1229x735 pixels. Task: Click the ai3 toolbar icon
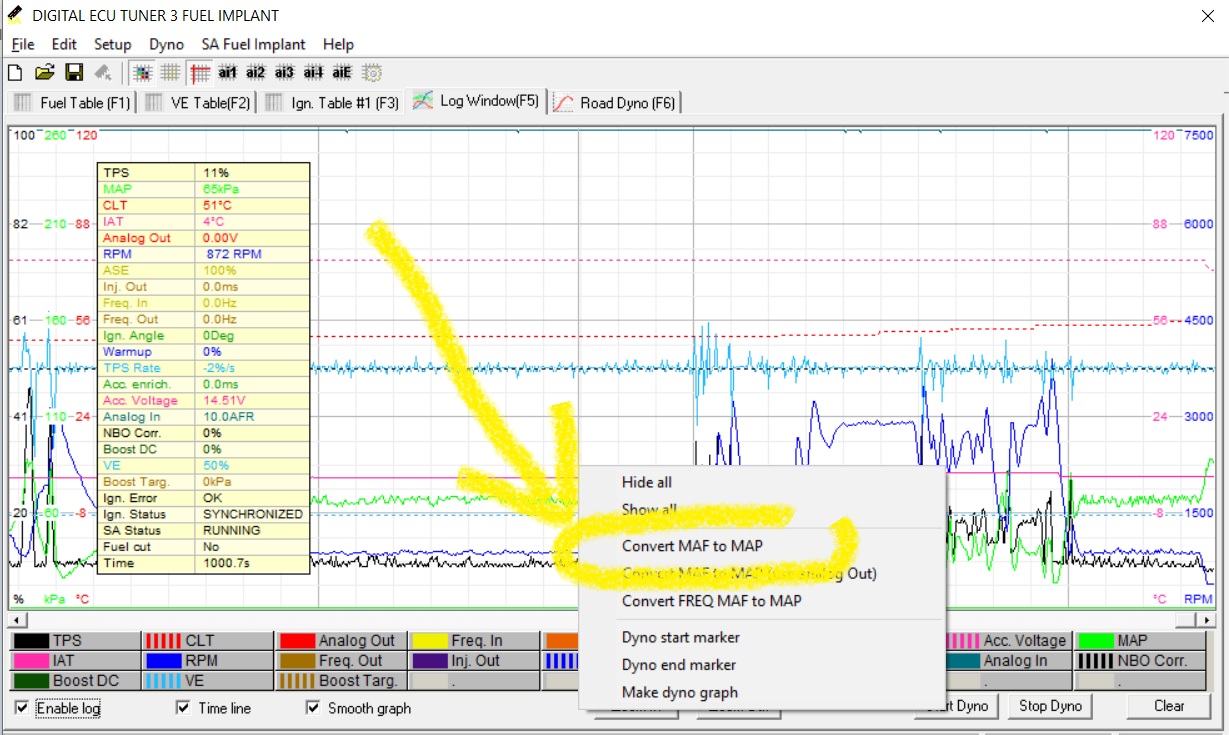pyautogui.click(x=285, y=72)
